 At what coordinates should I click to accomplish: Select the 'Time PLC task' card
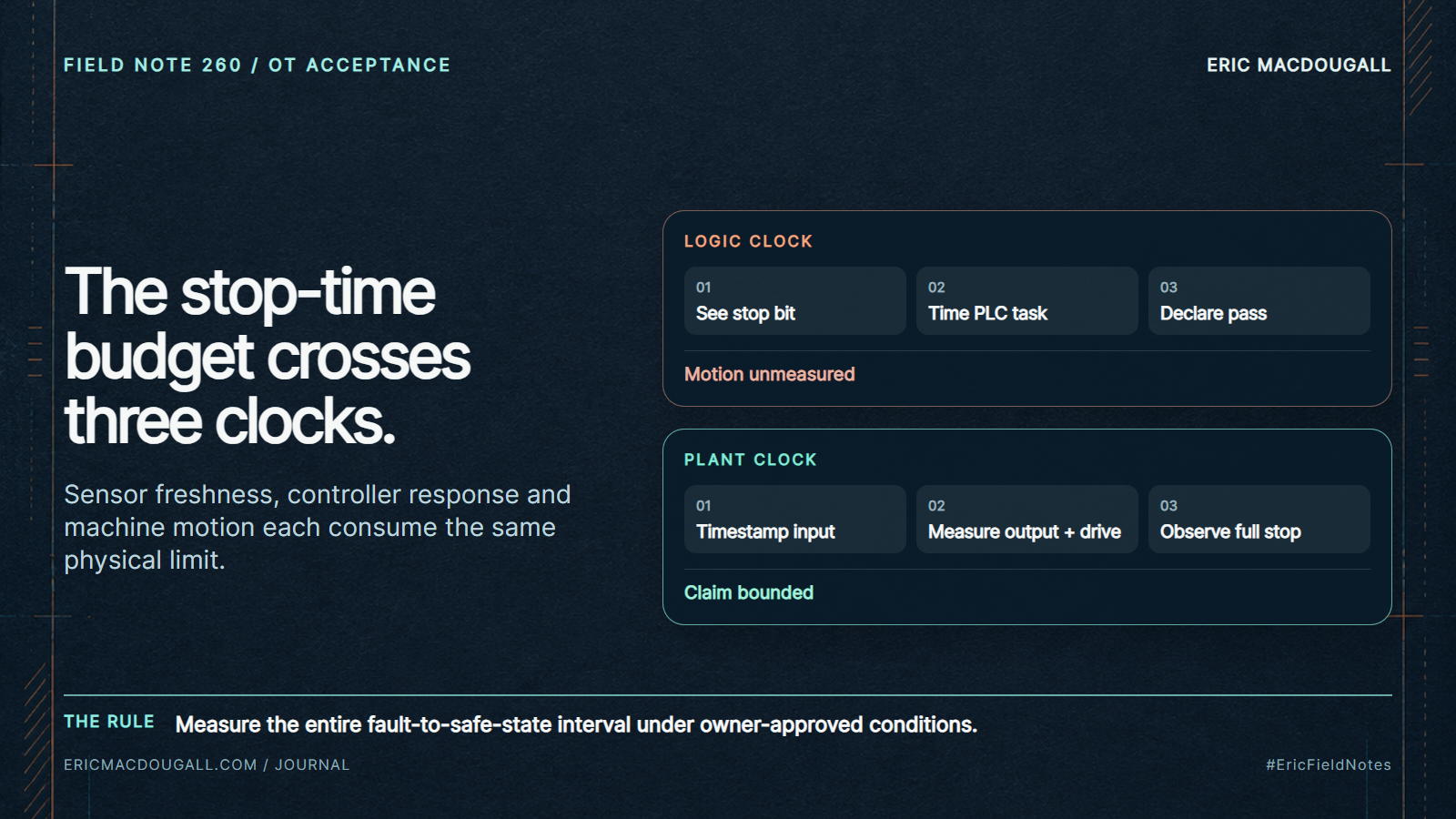coord(1026,300)
